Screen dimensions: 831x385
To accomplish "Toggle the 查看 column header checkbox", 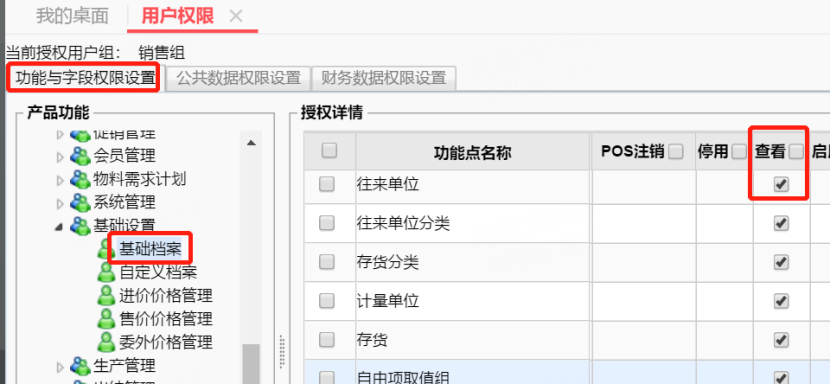I will (x=796, y=152).
